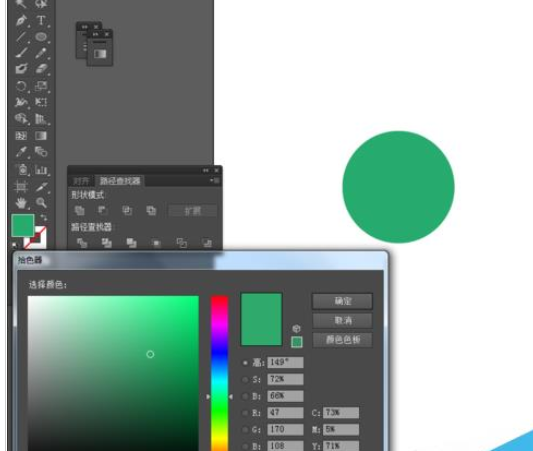Select the Rotate tool

[x=21, y=86]
